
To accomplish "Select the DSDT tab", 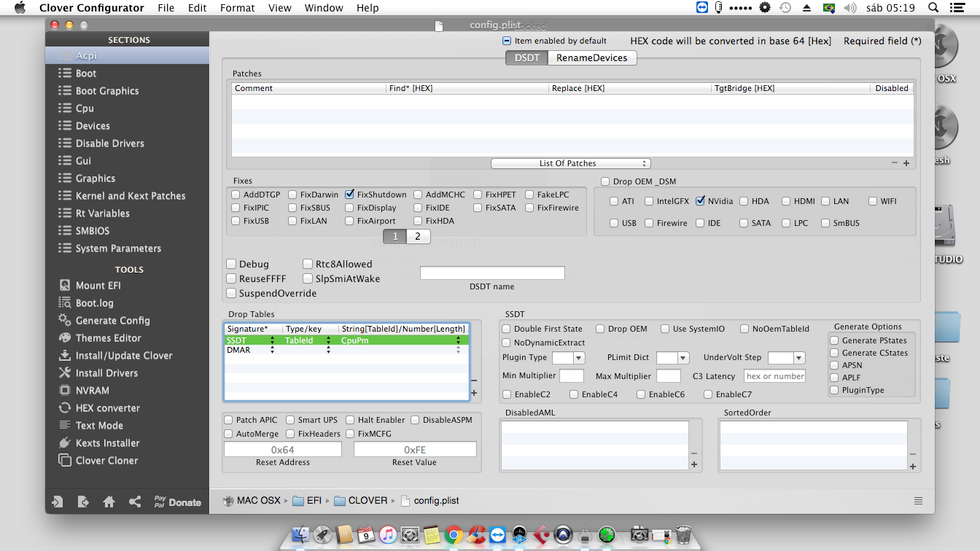I will point(527,57).
